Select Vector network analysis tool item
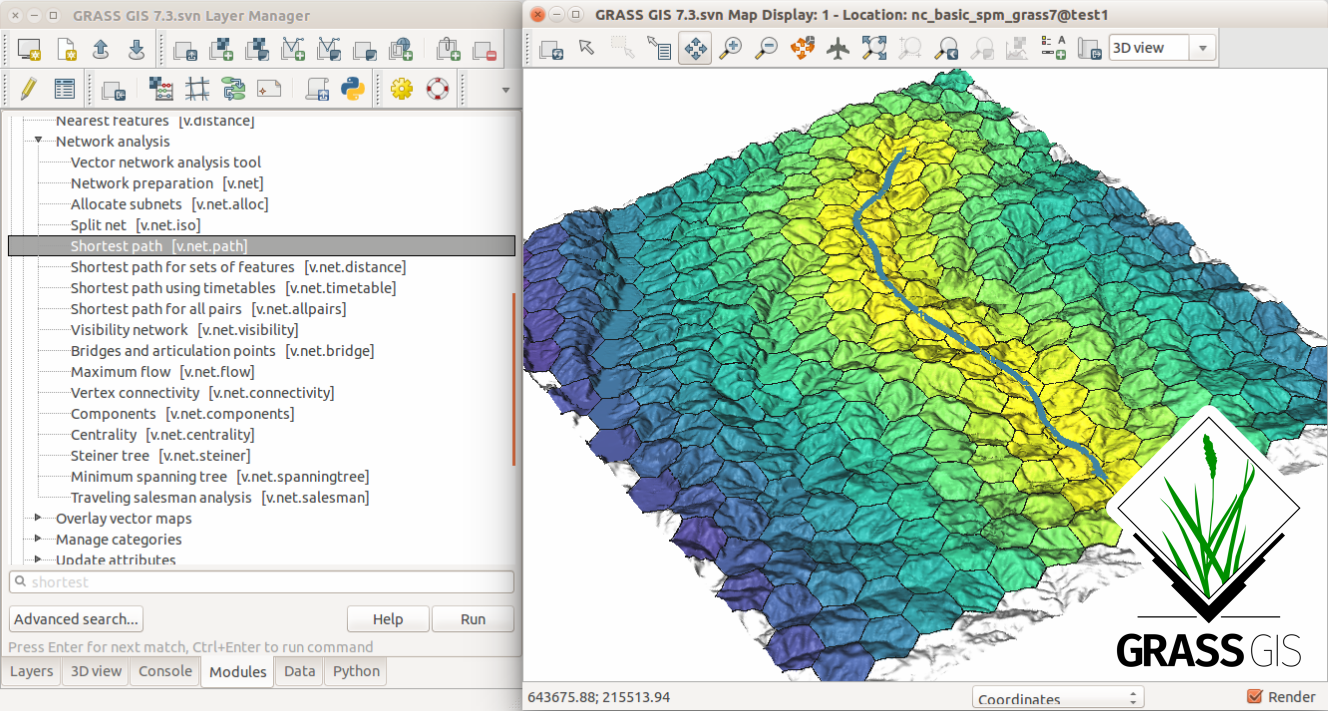The image size is (1328, 711). [166, 162]
